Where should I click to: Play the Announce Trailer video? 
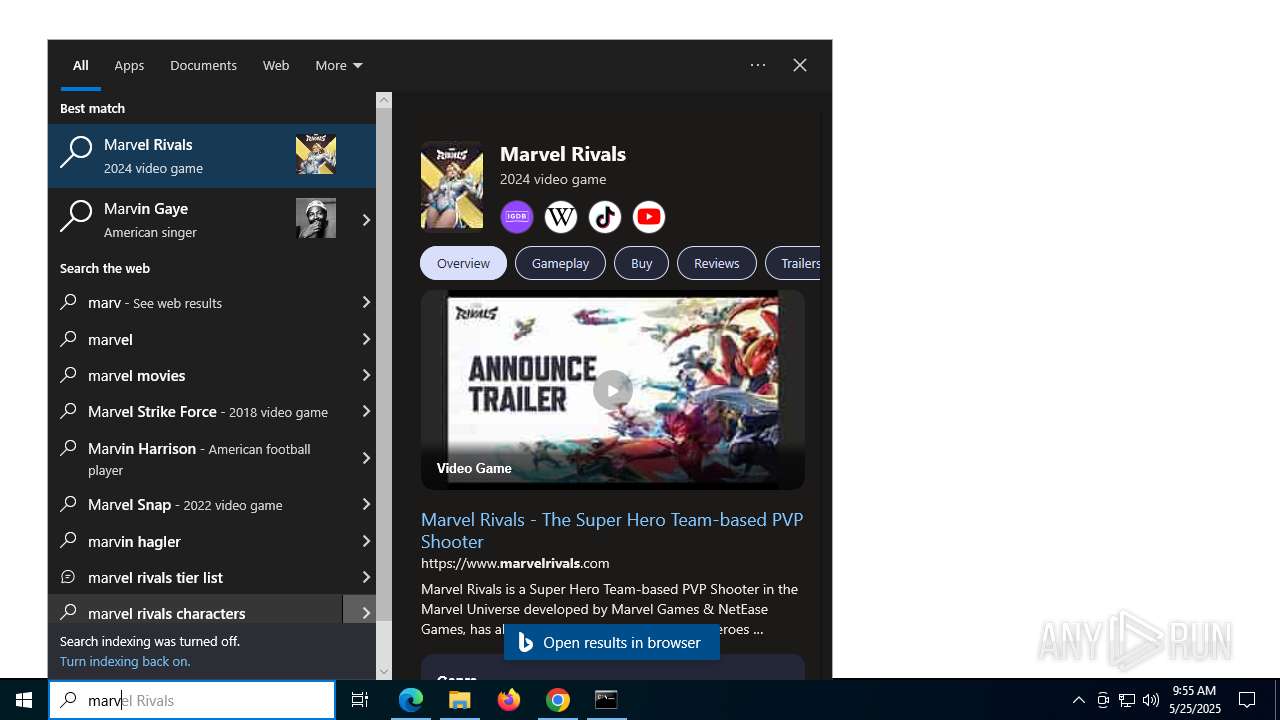pyautogui.click(x=612, y=389)
